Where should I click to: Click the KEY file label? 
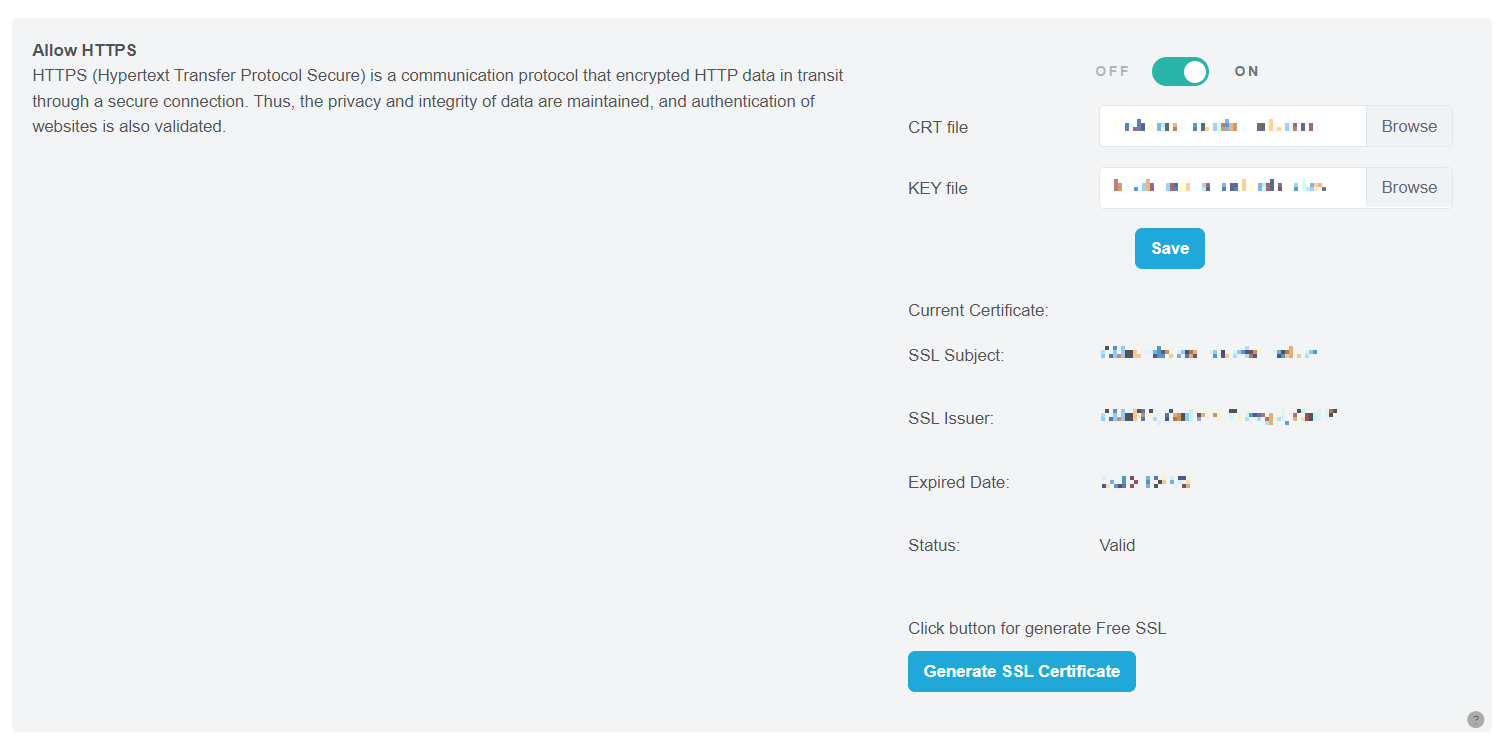pyautogui.click(x=938, y=189)
